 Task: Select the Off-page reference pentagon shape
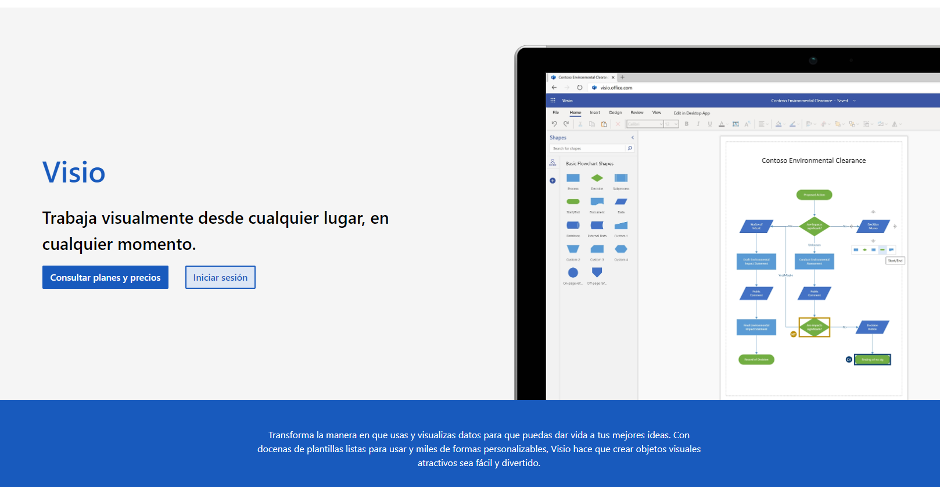[597, 272]
